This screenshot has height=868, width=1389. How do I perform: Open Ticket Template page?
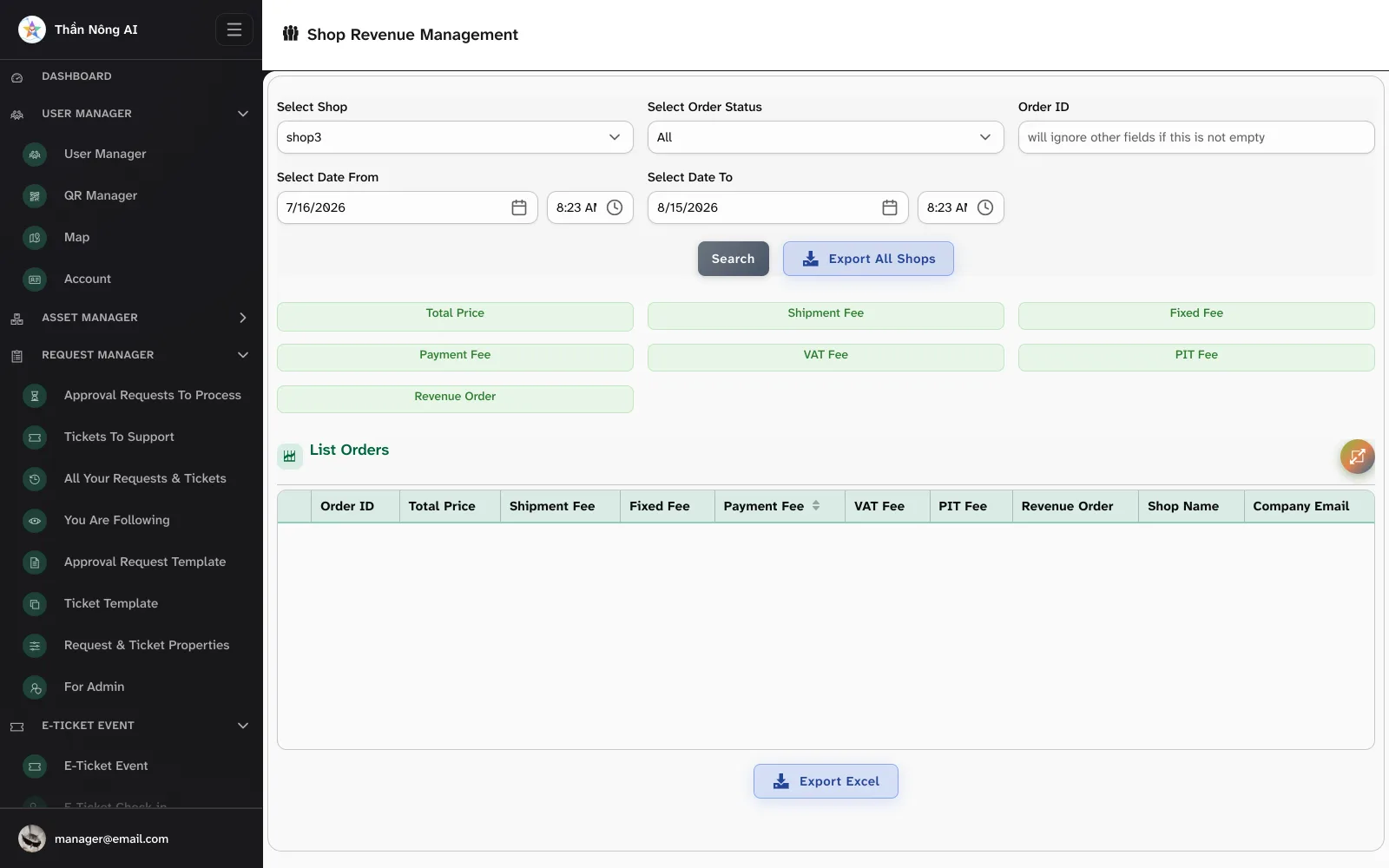coord(111,603)
